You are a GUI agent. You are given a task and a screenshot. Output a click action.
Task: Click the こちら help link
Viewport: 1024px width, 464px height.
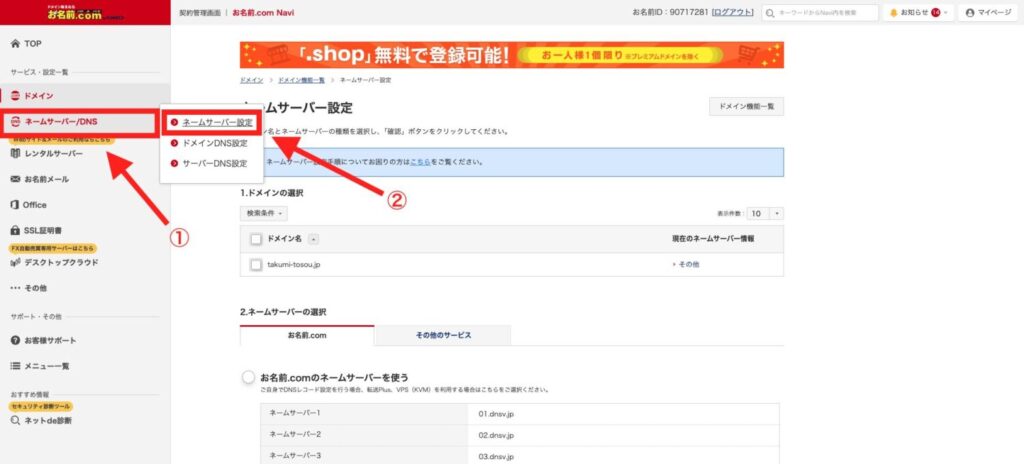pyautogui.click(x=421, y=161)
